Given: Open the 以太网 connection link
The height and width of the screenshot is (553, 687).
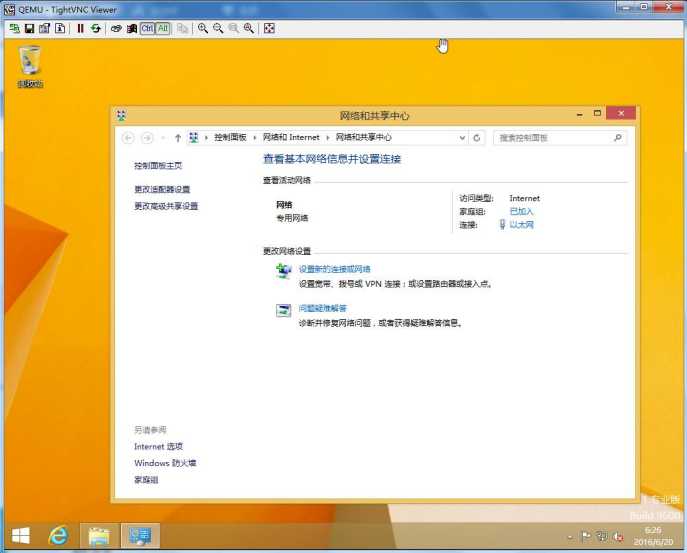Looking at the screenshot, I should pos(521,225).
